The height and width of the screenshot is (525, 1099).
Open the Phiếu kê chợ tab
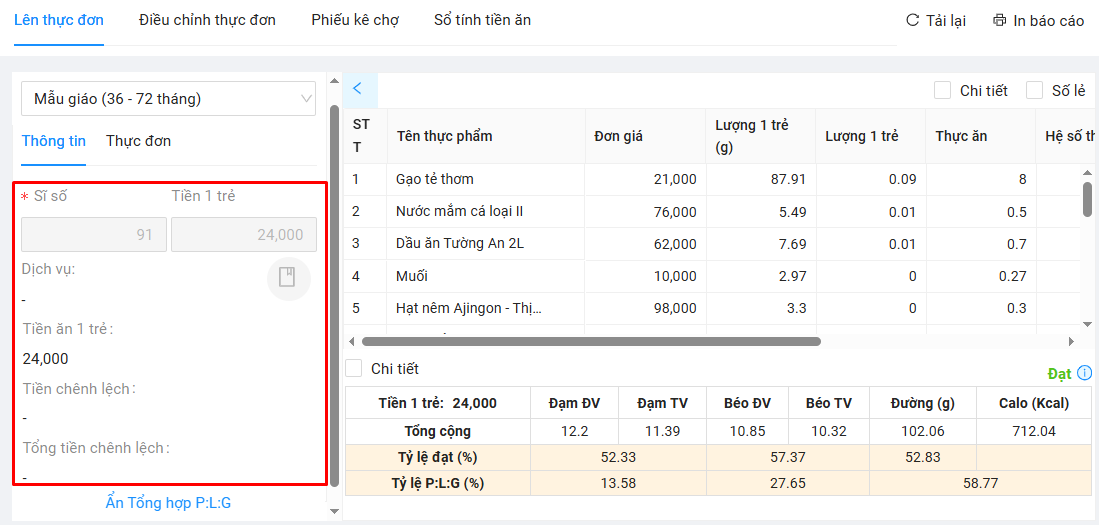coord(355,20)
